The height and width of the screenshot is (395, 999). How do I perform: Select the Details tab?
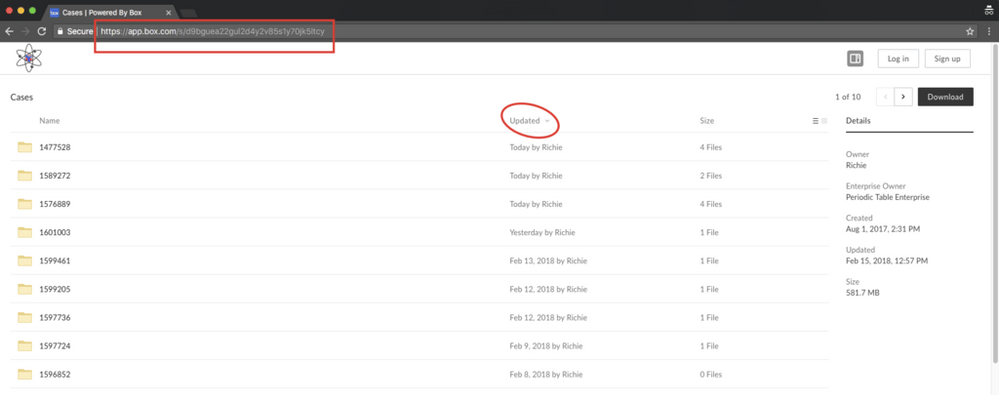tap(858, 121)
